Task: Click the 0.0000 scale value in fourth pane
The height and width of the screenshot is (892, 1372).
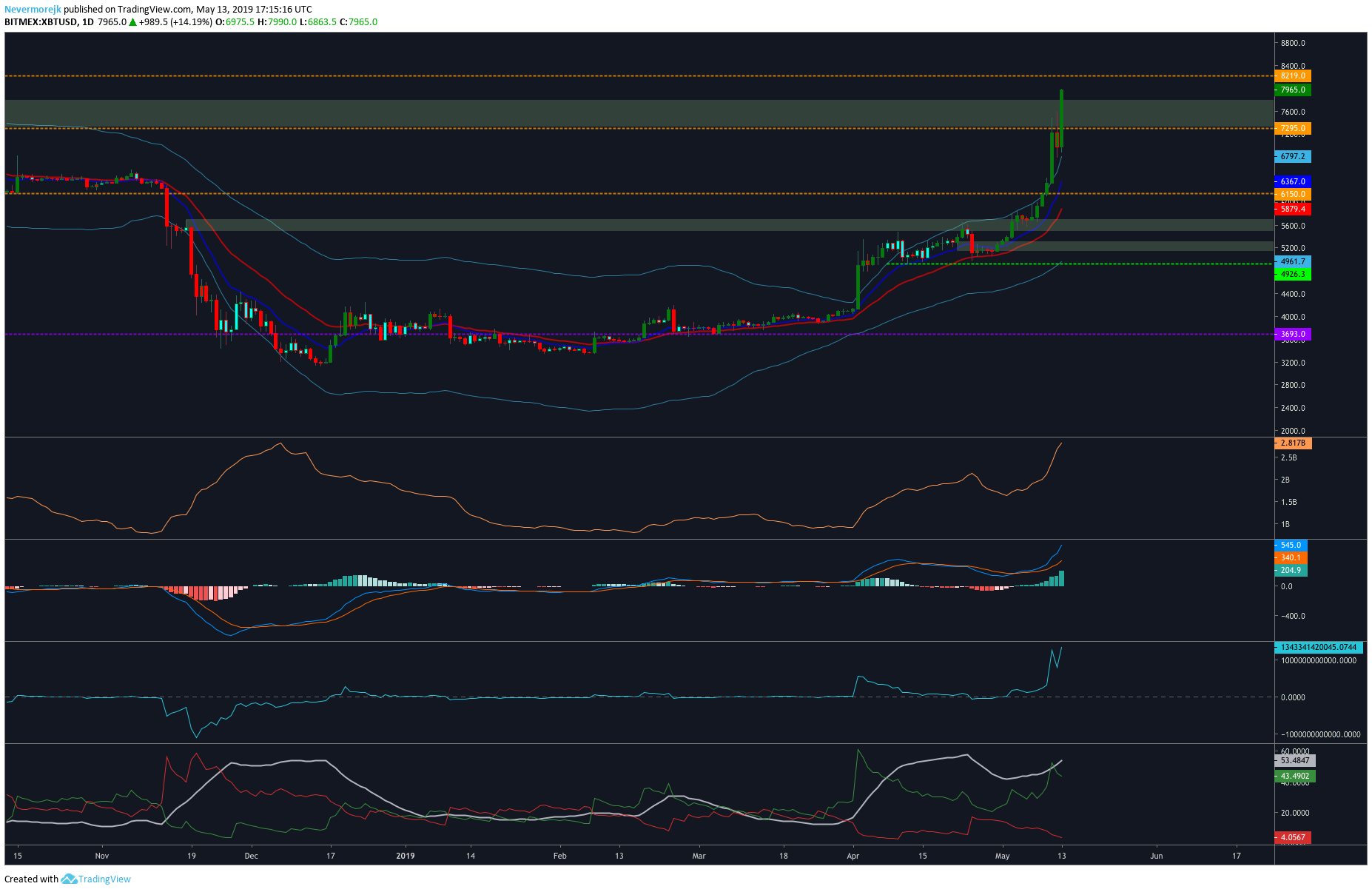Action: click(x=1294, y=697)
